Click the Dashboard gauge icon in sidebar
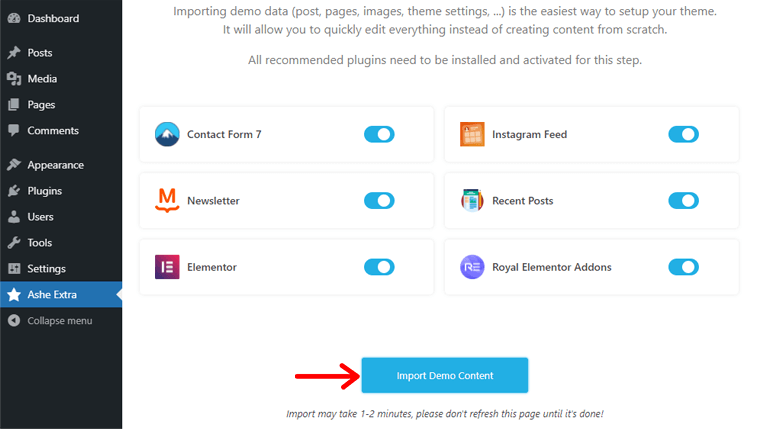This screenshot has height=429, width=760. 14,19
